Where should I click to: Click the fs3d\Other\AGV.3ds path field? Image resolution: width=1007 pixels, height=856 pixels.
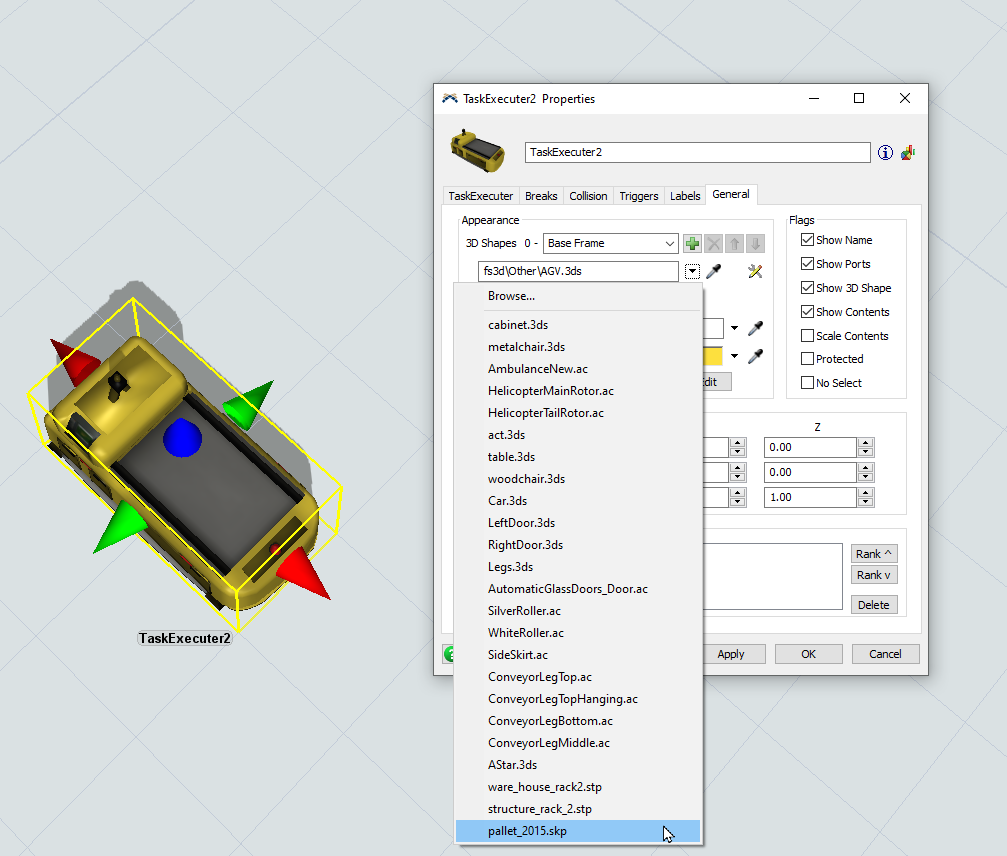click(x=578, y=272)
